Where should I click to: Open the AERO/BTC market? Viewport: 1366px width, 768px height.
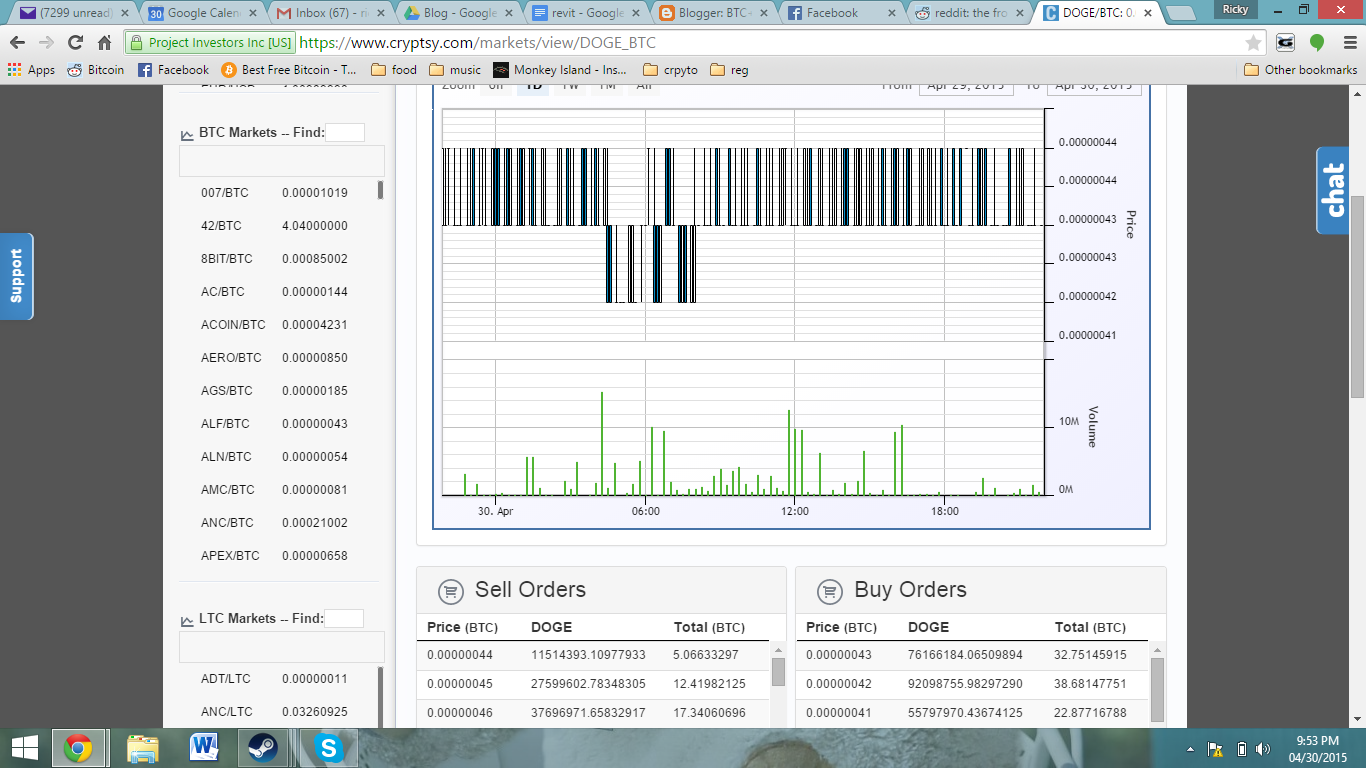(230, 358)
